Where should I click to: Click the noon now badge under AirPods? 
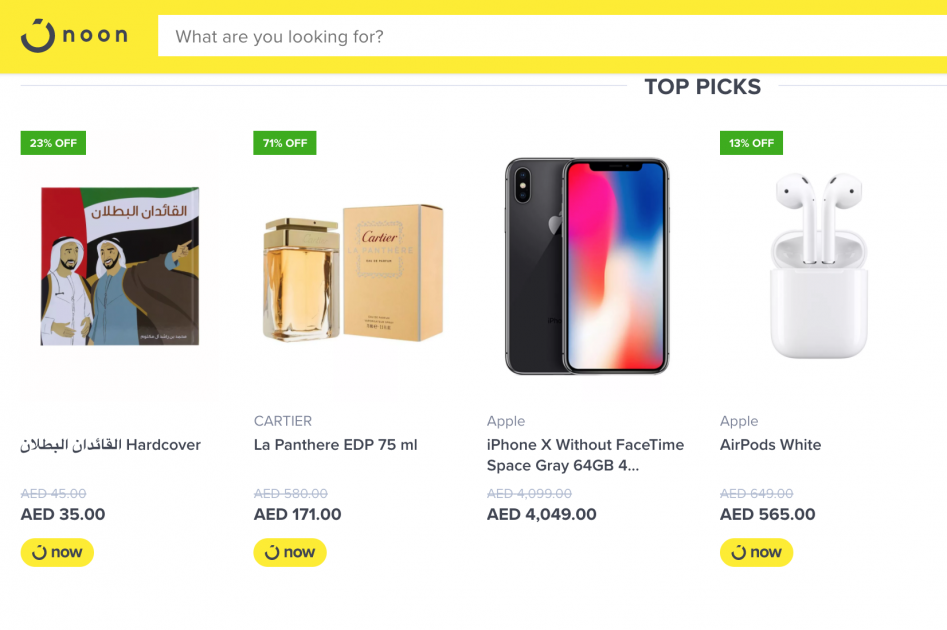756,552
